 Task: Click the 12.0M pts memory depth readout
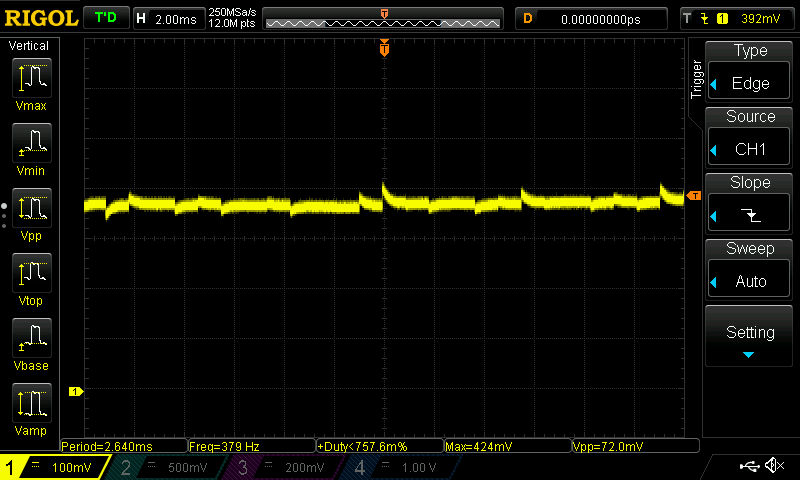232,23
